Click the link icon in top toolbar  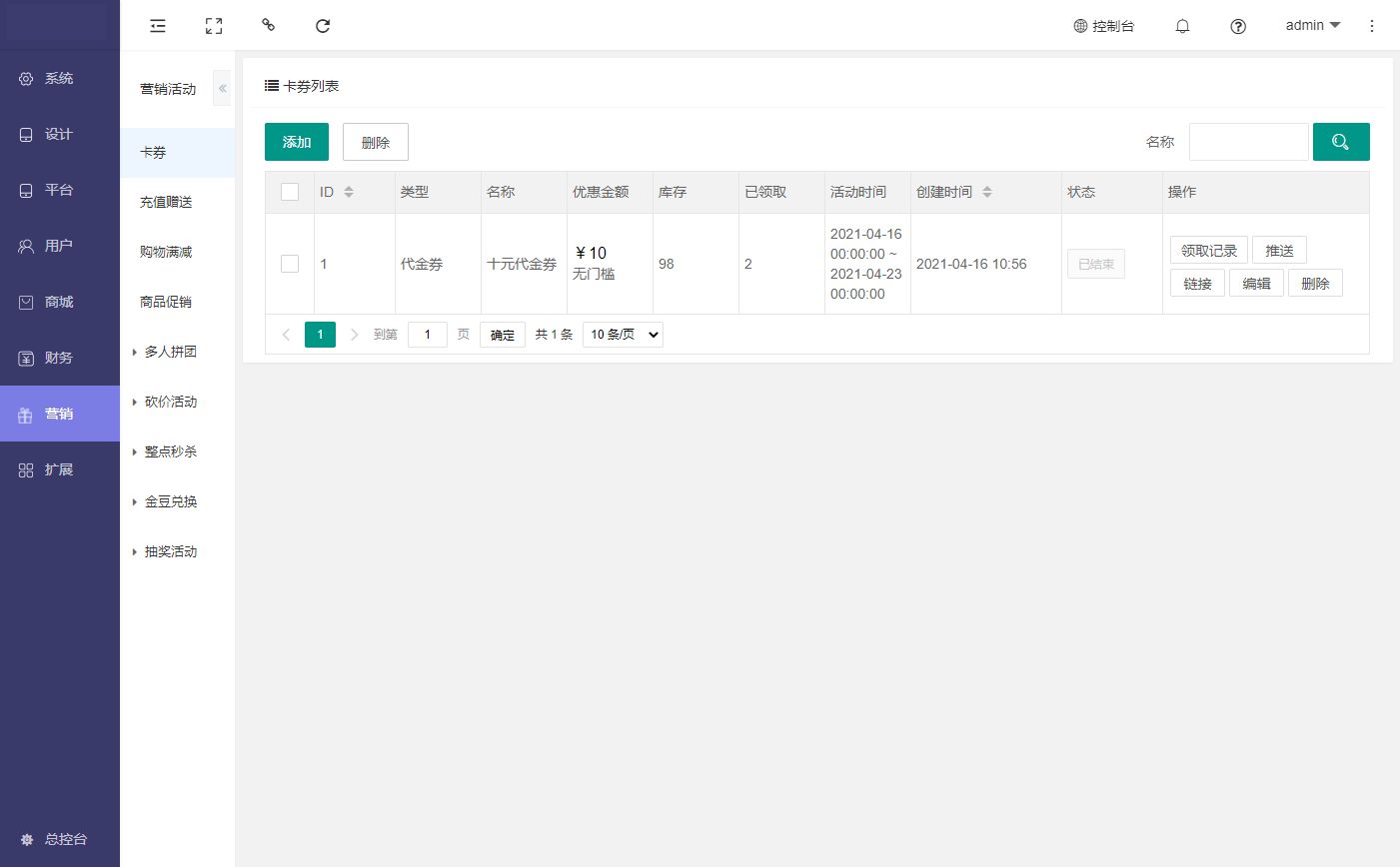point(268,25)
